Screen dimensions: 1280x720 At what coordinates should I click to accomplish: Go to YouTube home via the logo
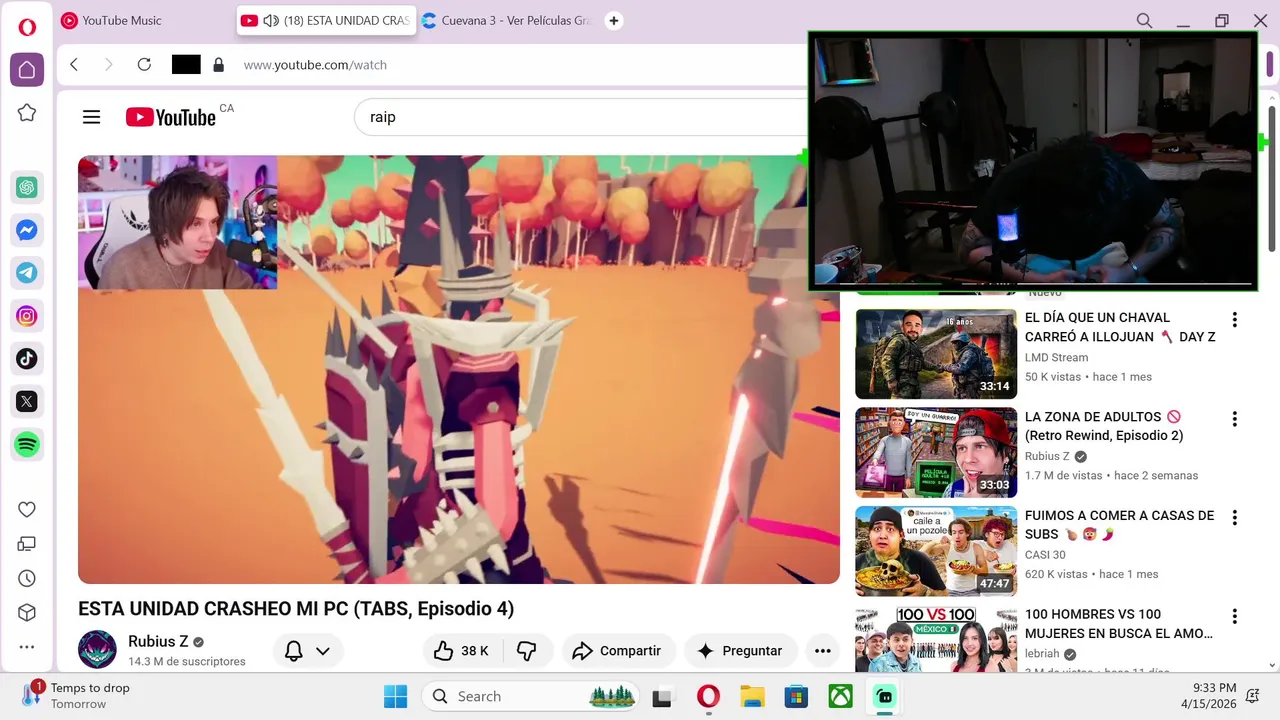pyautogui.click(x=171, y=117)
